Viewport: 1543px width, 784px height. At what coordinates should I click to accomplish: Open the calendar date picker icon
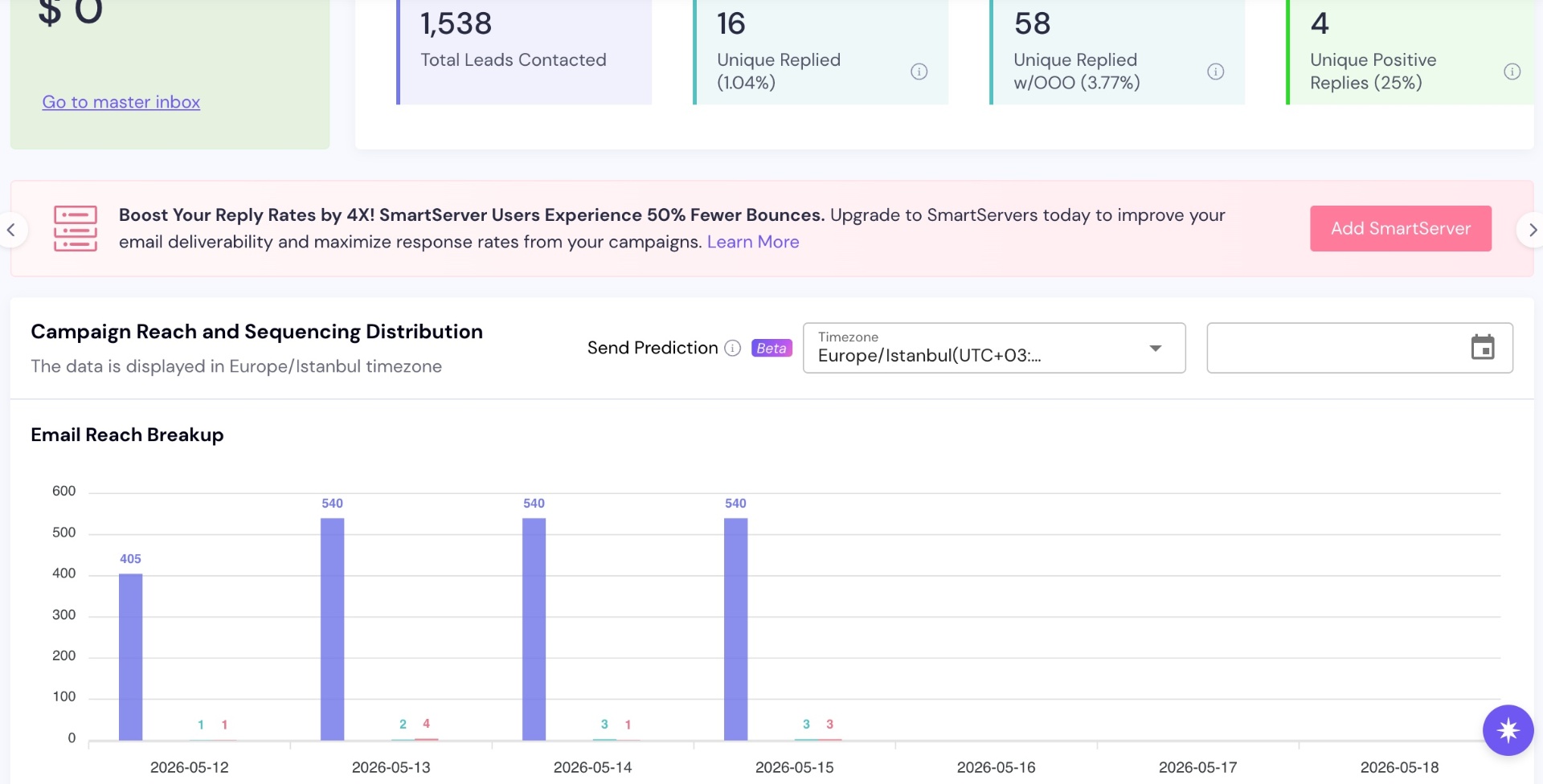1482,347
